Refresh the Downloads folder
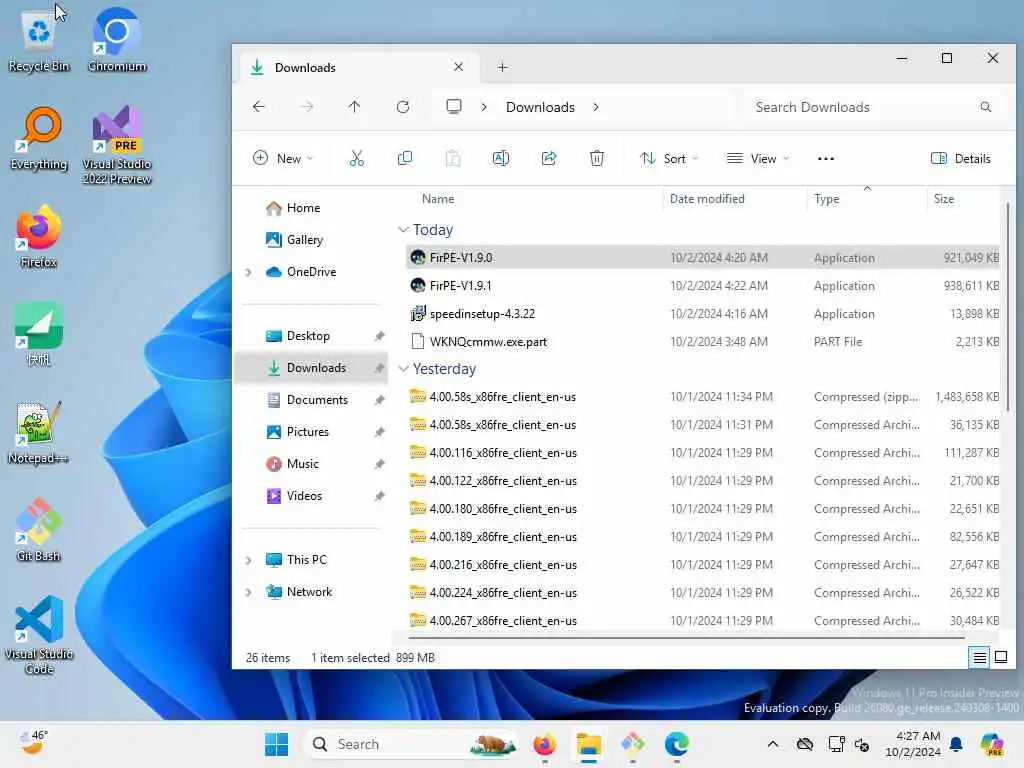 coord(403,107)
